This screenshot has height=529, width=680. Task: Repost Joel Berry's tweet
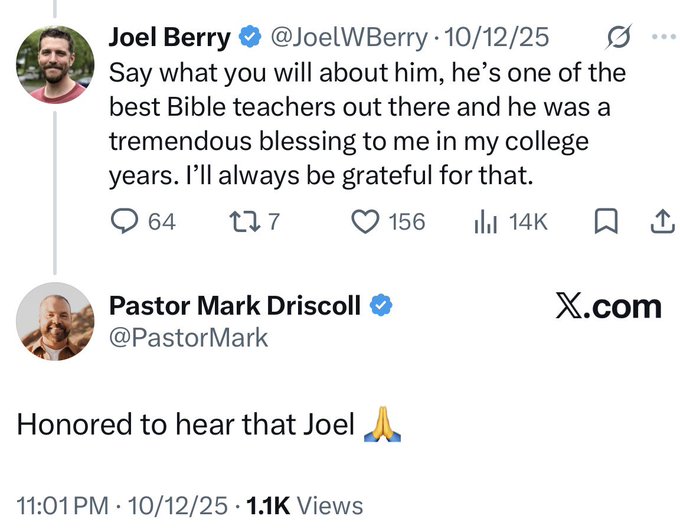coord(245,221)
